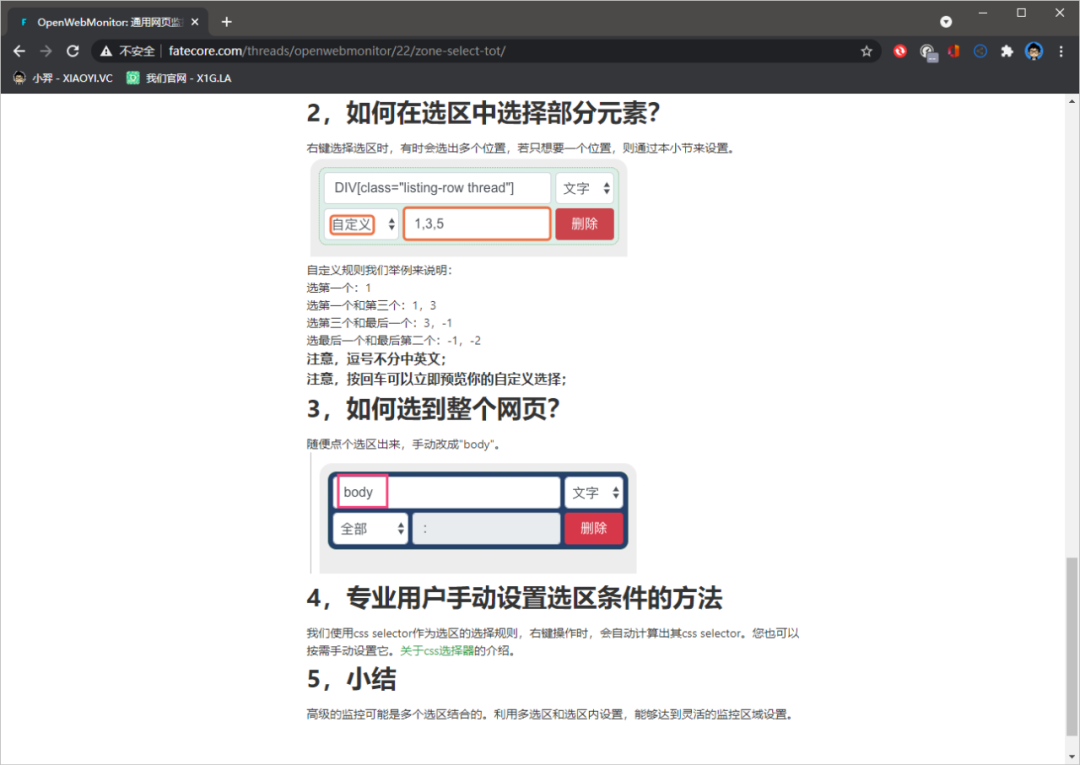Click the 文字 dropdown in listing-row example
This screenshot has width=1080, height=765.
tap(585, 188)
